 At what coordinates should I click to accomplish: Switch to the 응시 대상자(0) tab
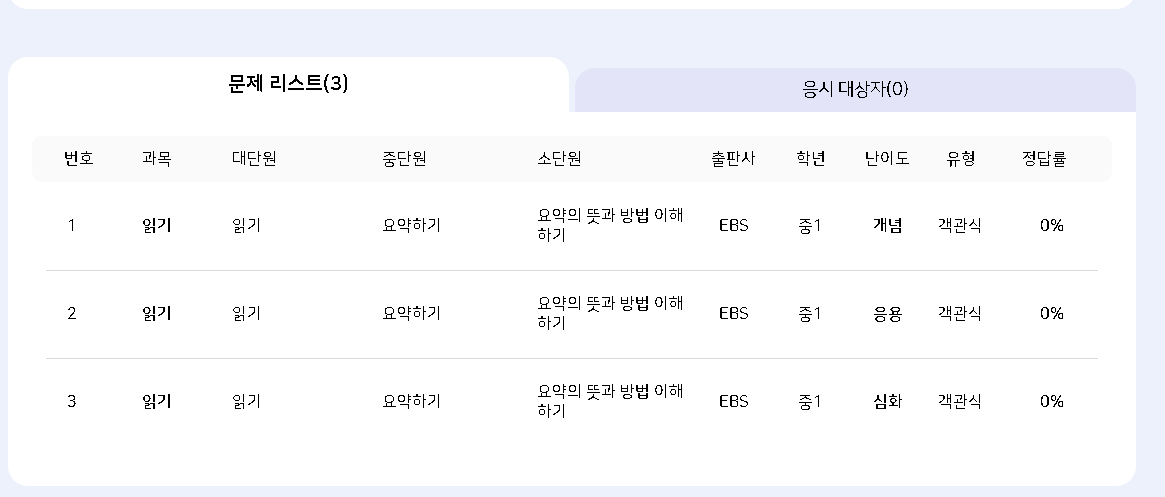(x=855, y=90)
